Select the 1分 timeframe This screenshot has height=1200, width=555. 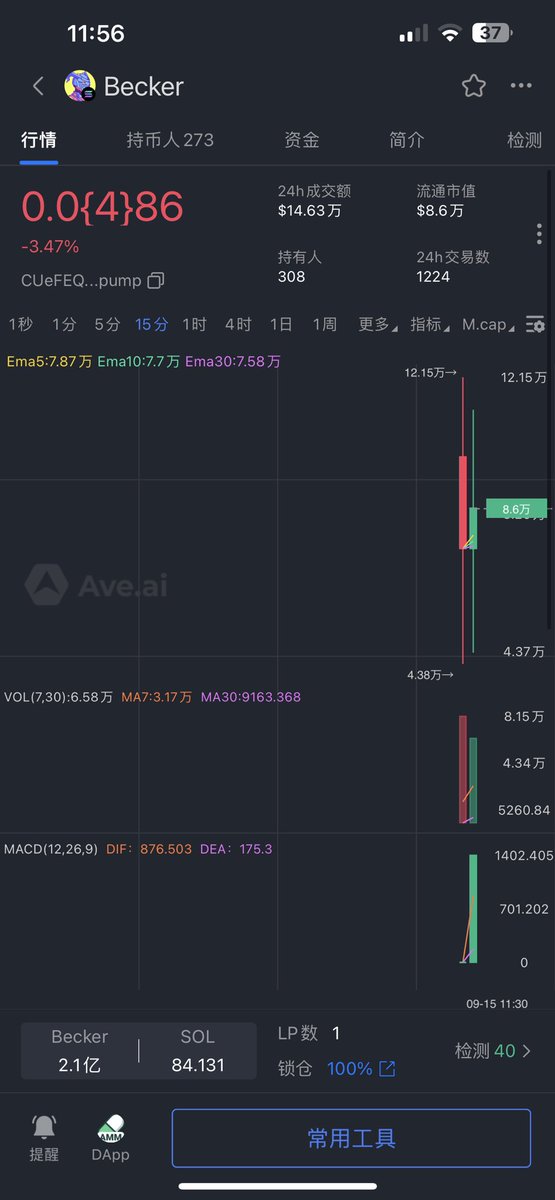click(64, 324)
